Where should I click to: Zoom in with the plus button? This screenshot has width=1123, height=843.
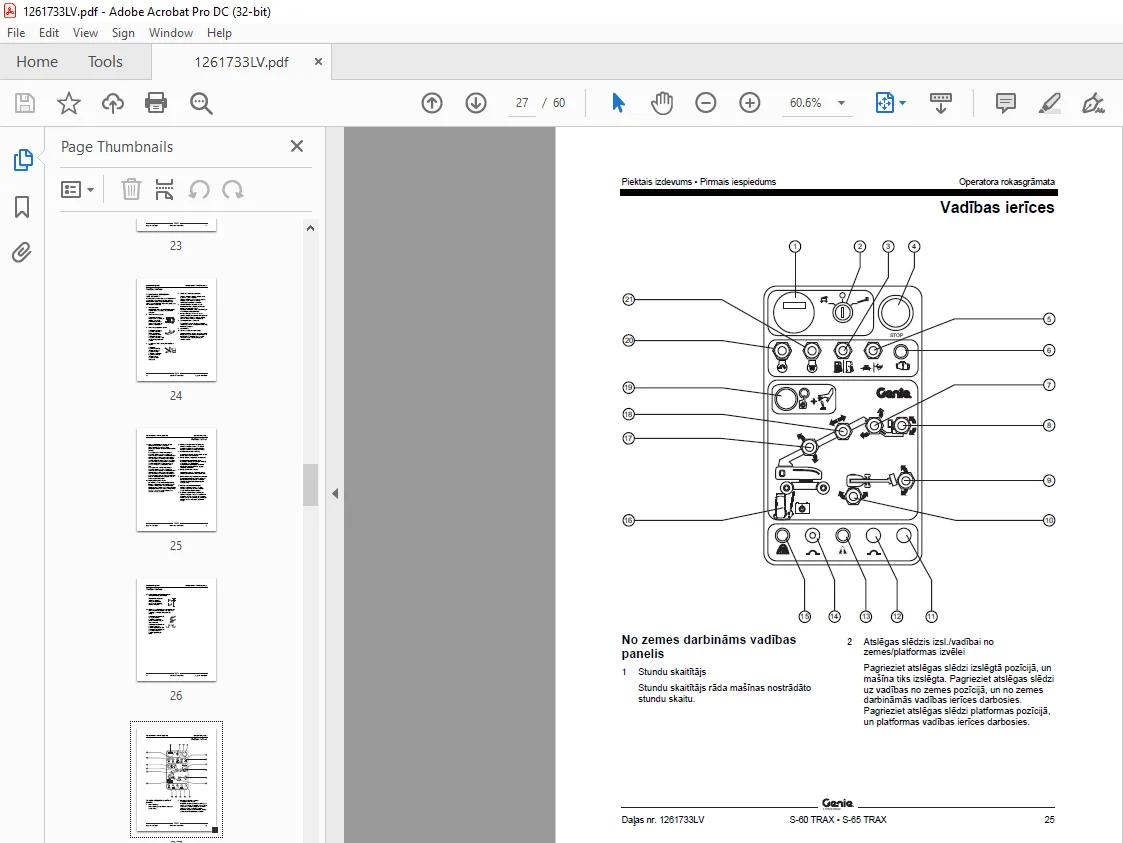pyautogui.click(x=750, y=103)
